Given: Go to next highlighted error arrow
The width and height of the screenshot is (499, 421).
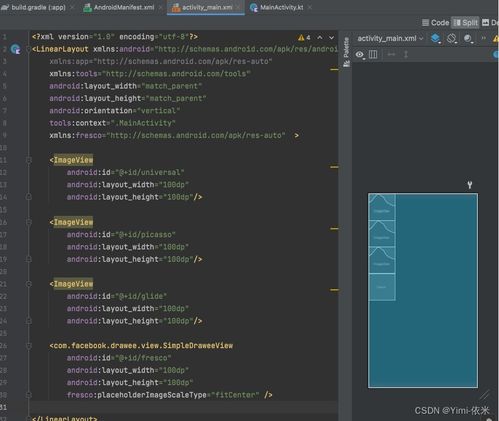Looking at the screenshot, I should (331, 38).
